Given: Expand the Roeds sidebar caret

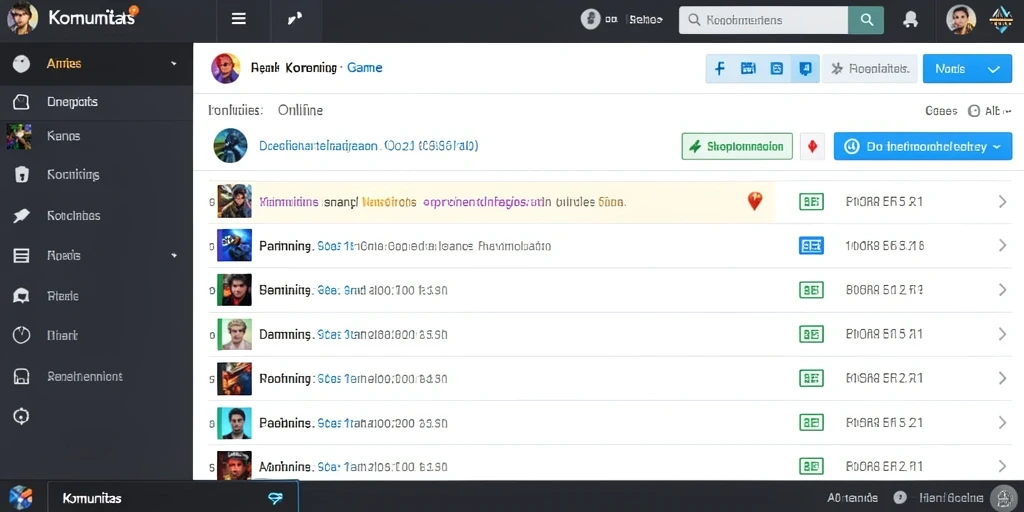Looking at the screenshot, I should (x=174, y=255).
